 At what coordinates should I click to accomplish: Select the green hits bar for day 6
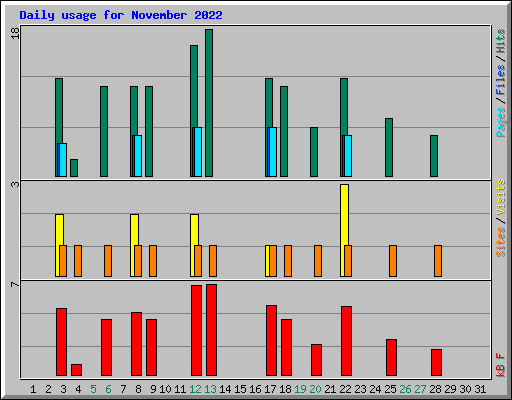click(104, 131)
